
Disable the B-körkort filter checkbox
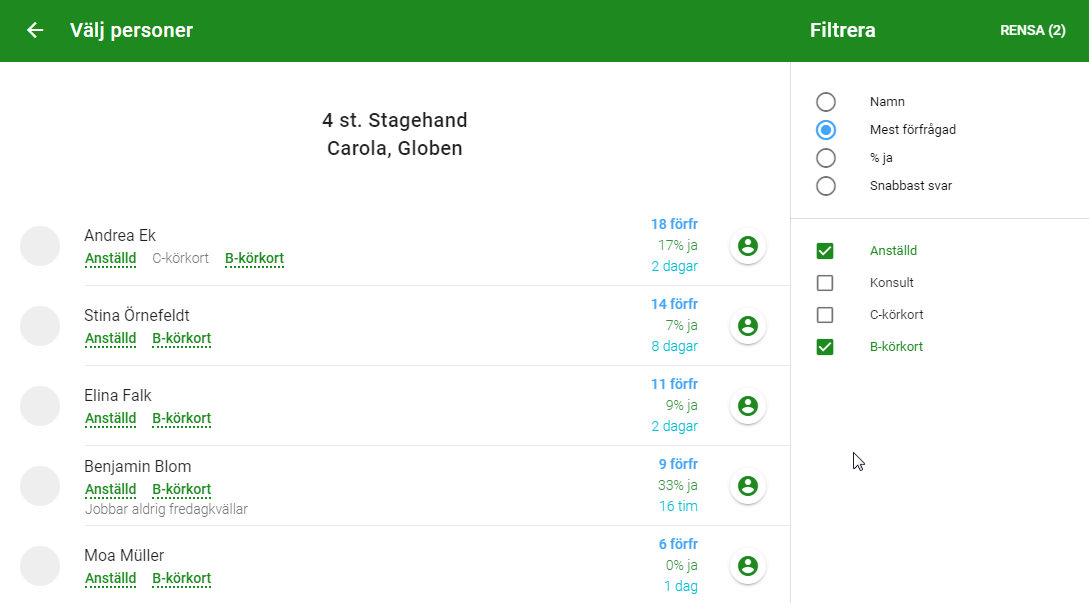click(825, 347)
